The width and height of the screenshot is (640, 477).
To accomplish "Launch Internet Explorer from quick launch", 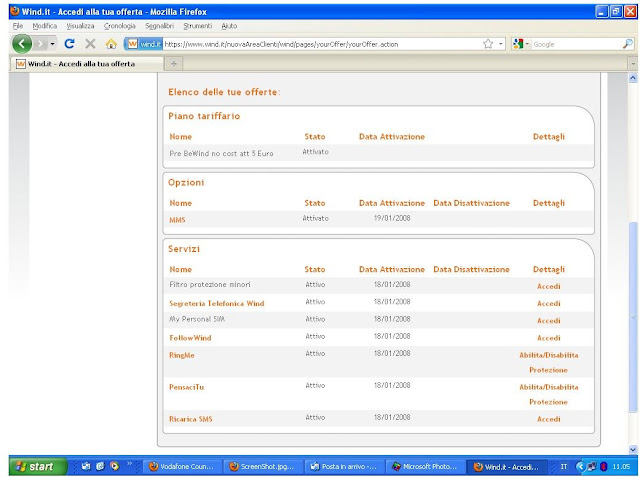I will (100, 466).
